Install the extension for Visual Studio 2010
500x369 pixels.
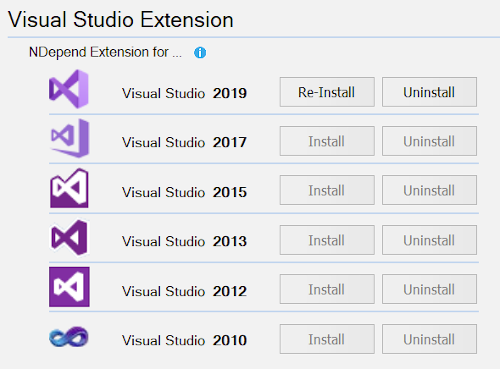[x=327, y=339]
